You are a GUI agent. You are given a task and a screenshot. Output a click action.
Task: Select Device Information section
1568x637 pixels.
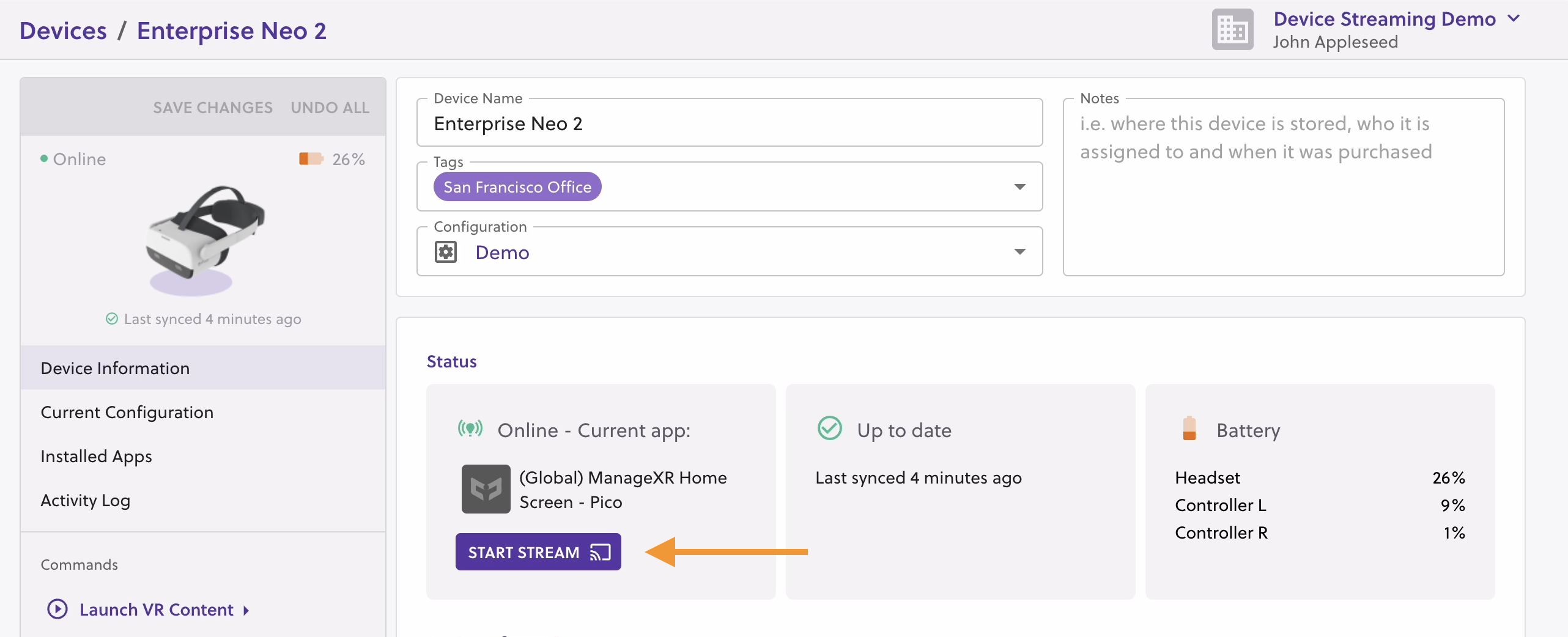(203, 368)
